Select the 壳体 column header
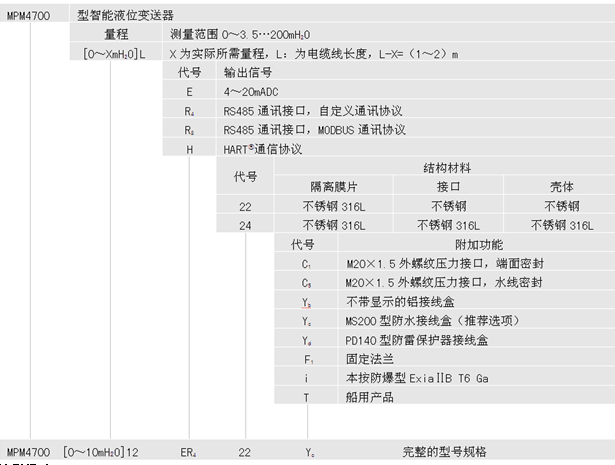Viewport: 615px width, 465px height. (560, 186)
